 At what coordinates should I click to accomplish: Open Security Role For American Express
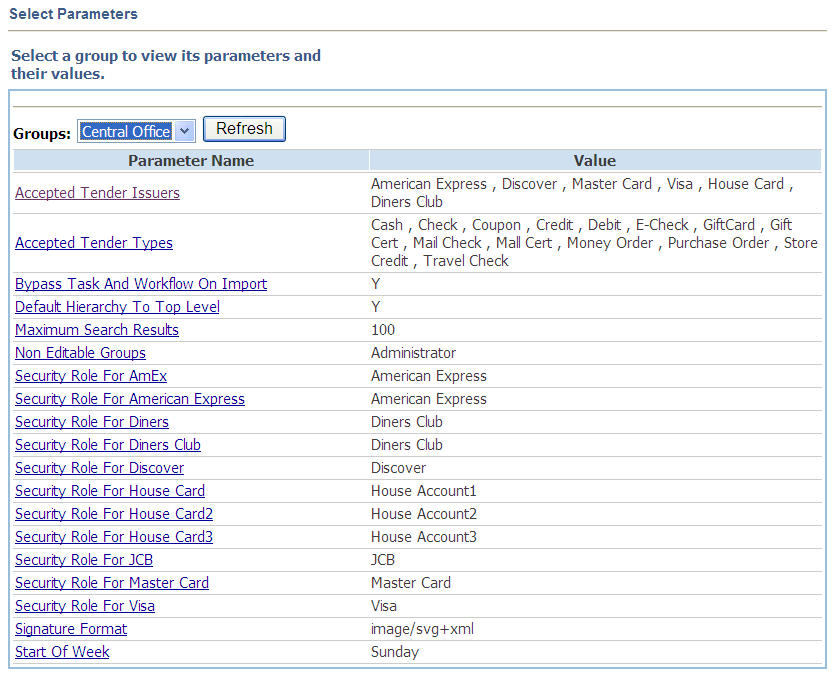(130, 399)
